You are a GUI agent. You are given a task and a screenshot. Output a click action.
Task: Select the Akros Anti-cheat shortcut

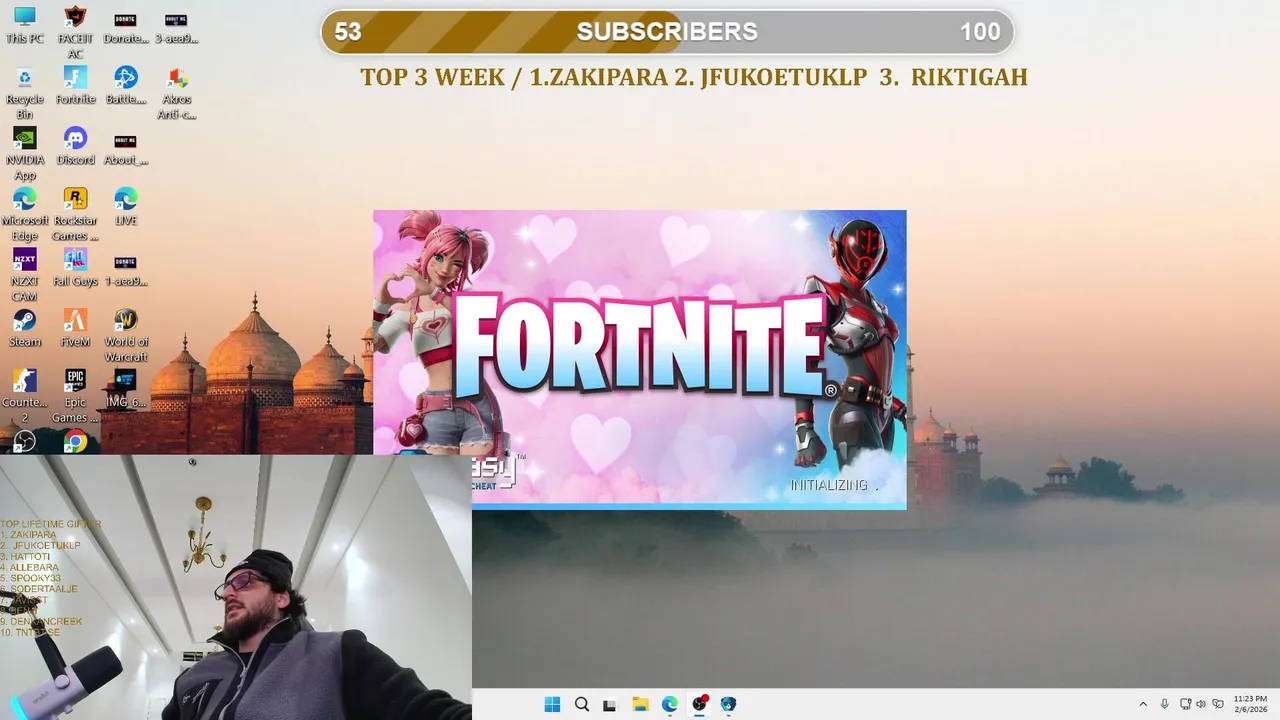(x=176, y=93)
